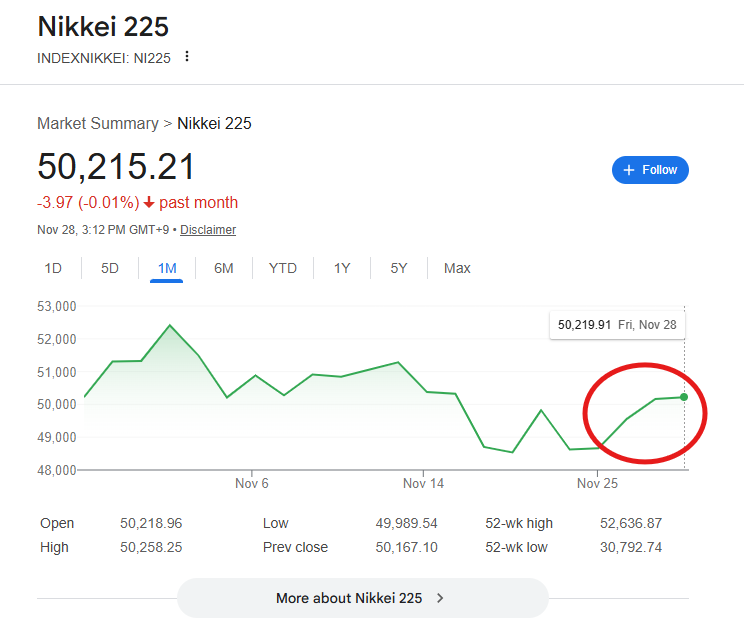Open the three-dot options menu beside NI225

point(187,56)
